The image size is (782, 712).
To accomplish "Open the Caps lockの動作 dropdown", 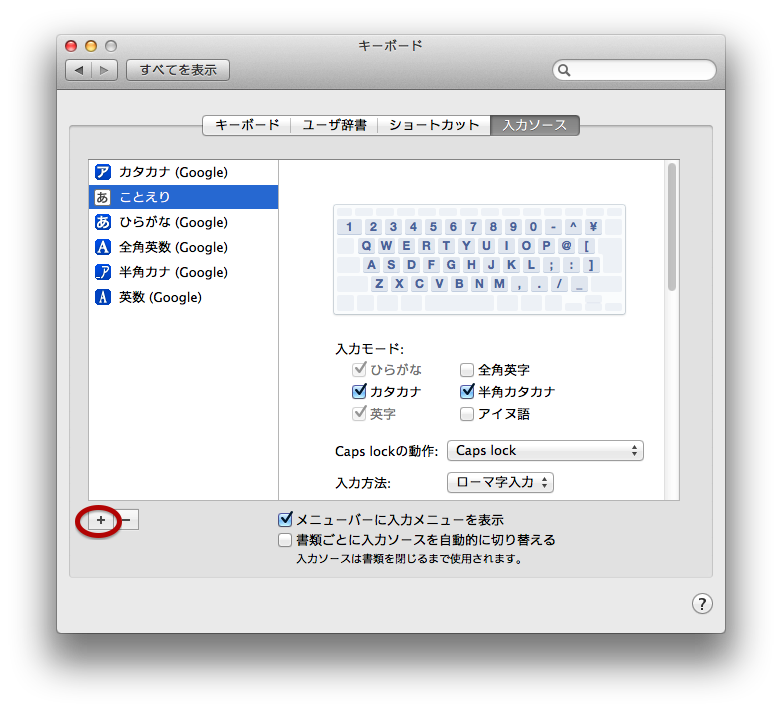I will tap(545, 451).
